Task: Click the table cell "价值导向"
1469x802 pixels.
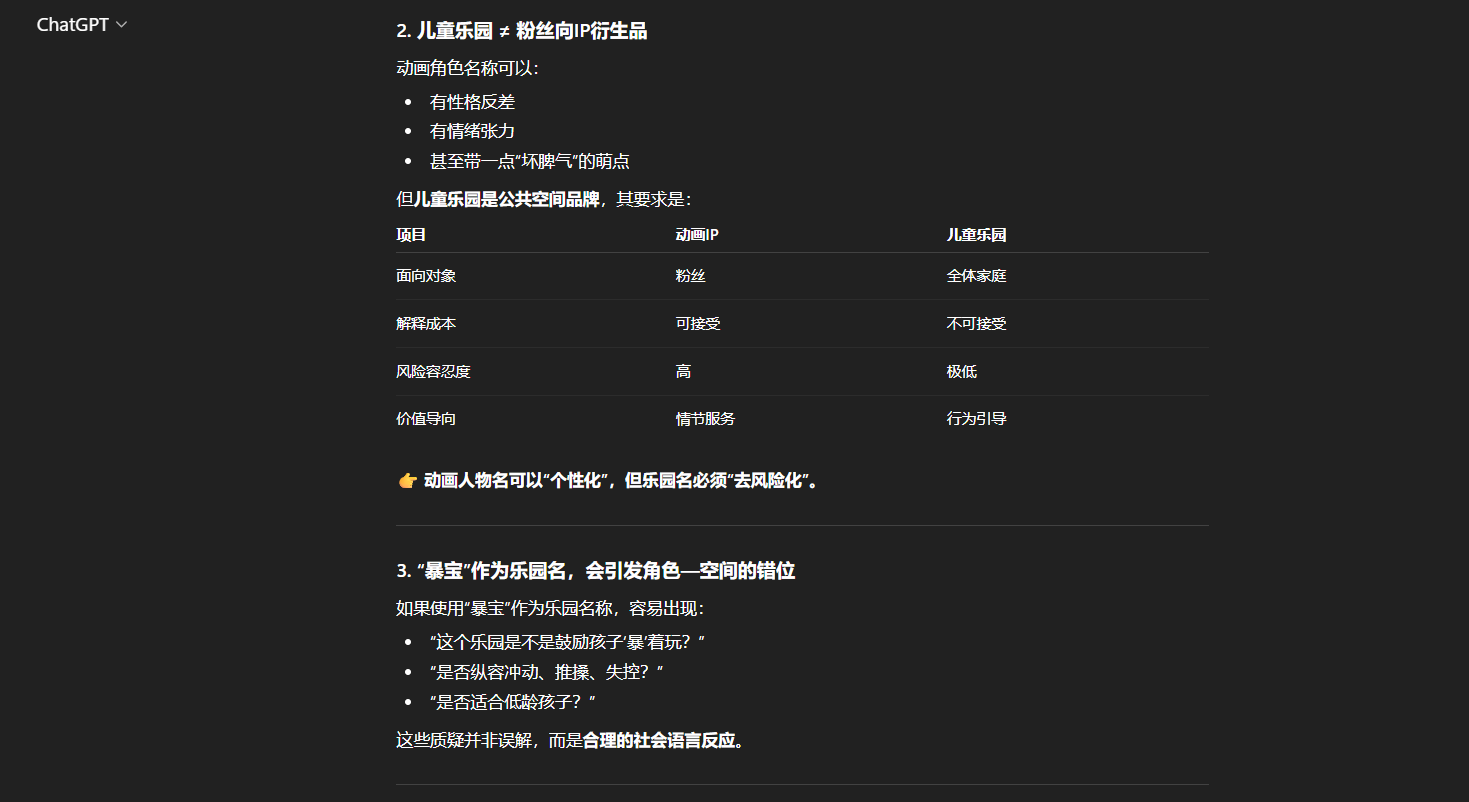Action: pyautogui.click(x=426, y=419)
